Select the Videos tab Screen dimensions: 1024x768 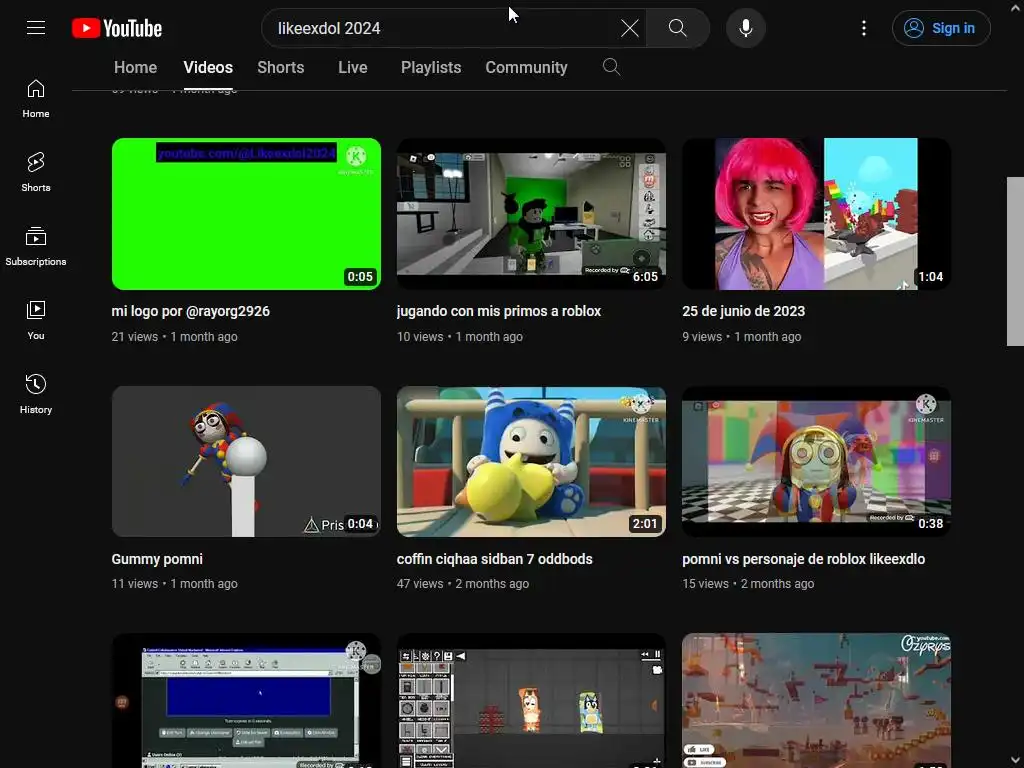click(x=208, y=67)
